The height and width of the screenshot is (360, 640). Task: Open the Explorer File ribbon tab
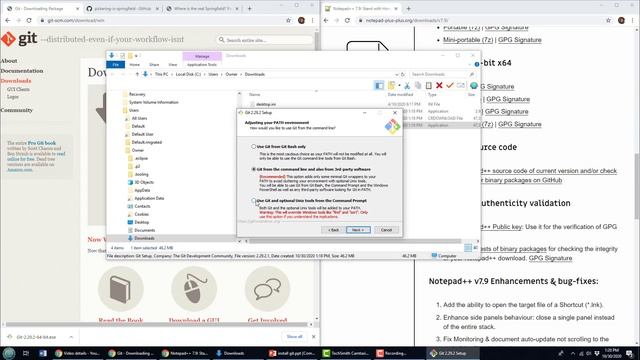tap(116, 64)
